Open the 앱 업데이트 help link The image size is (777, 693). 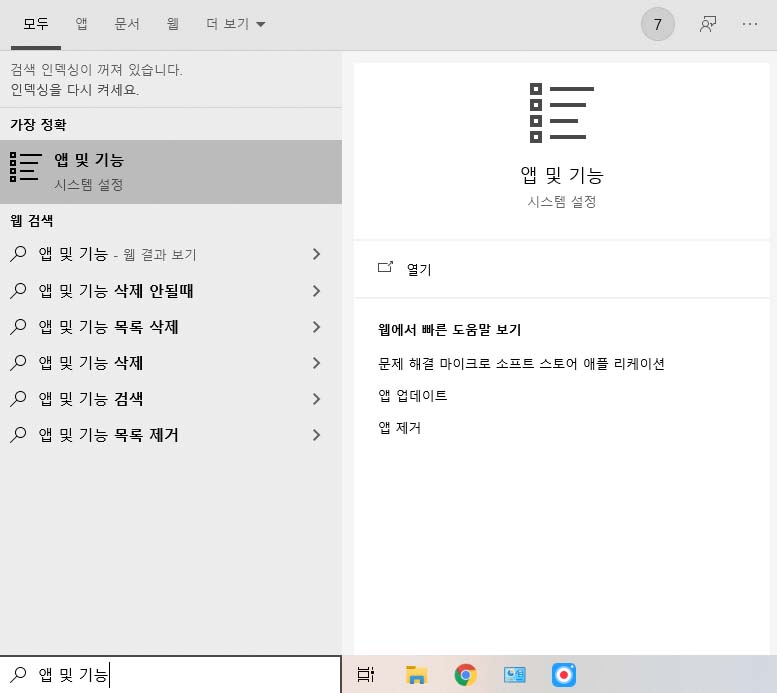412,396
